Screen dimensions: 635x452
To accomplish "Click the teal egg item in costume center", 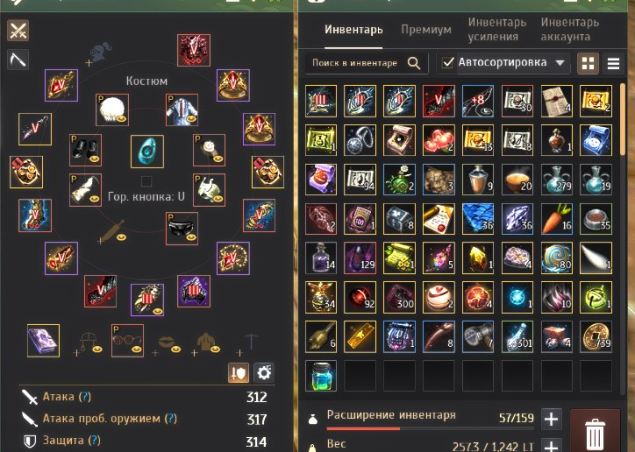I will click(x=147, y=151).
